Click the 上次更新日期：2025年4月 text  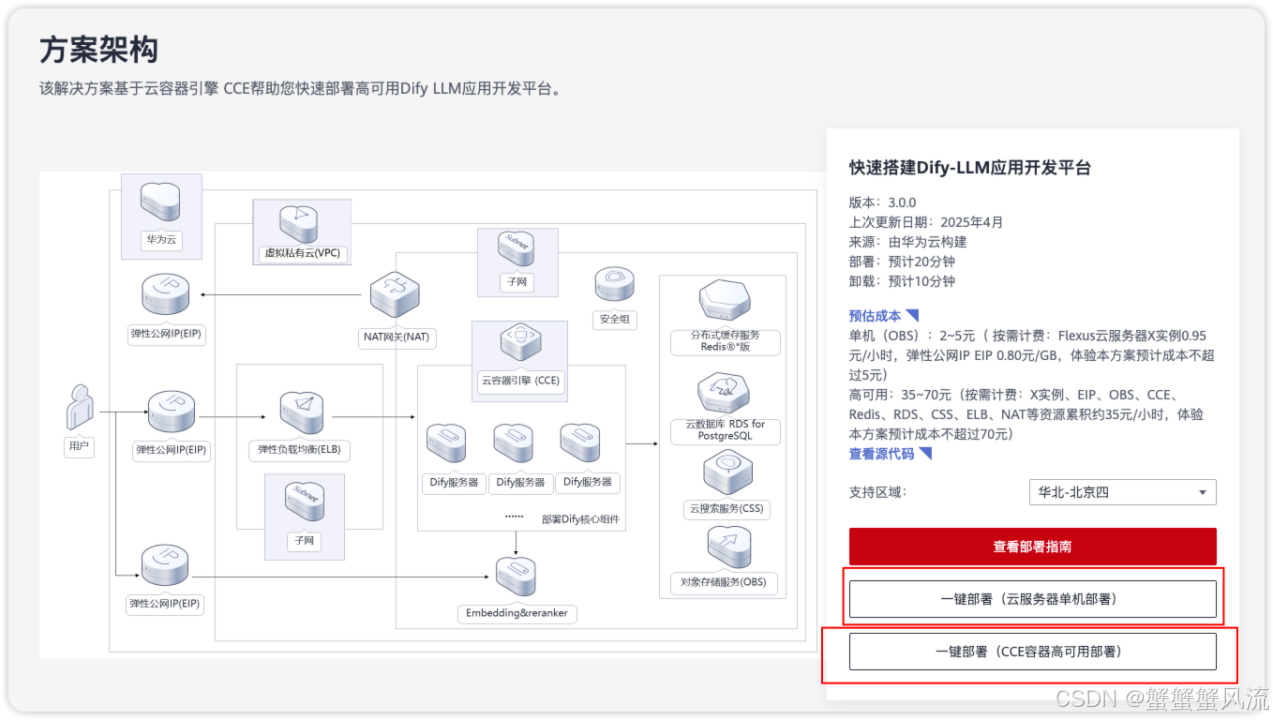[926, 222]
